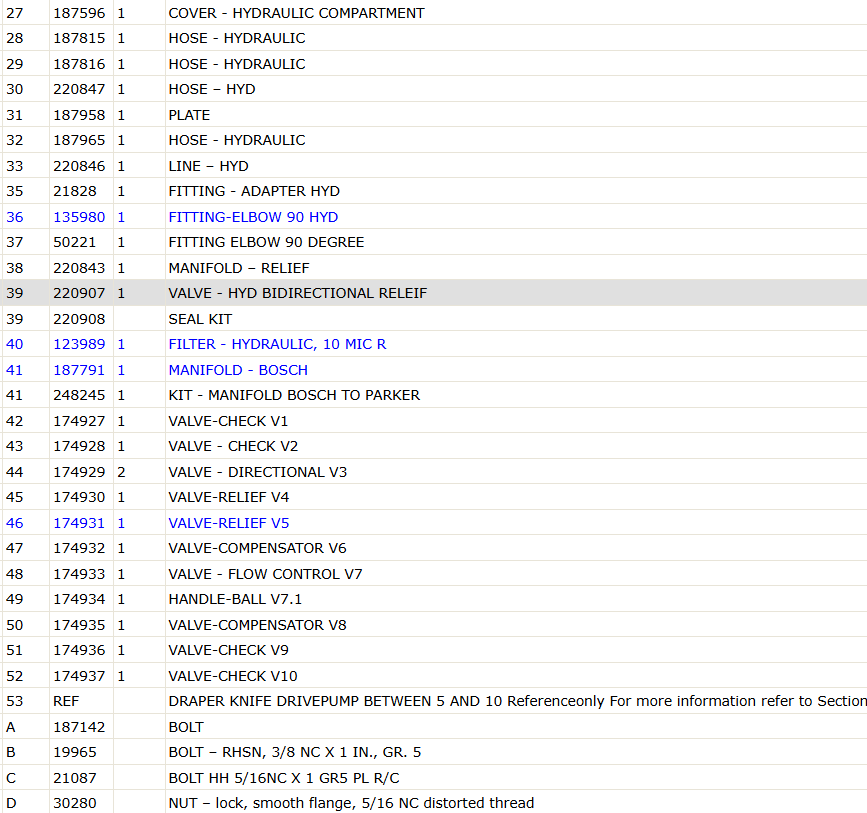Click item reference number 36 link
Viewport: 867px width, 813px height.
[15, 217]
